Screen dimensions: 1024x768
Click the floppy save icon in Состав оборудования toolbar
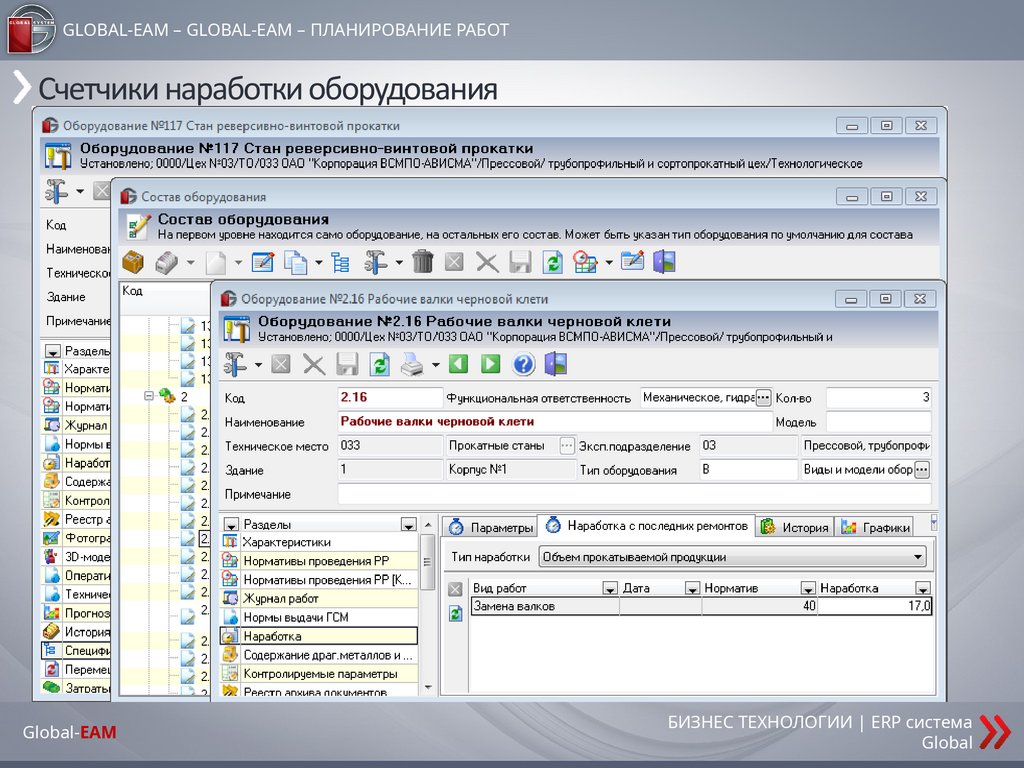tap(520, 263)
